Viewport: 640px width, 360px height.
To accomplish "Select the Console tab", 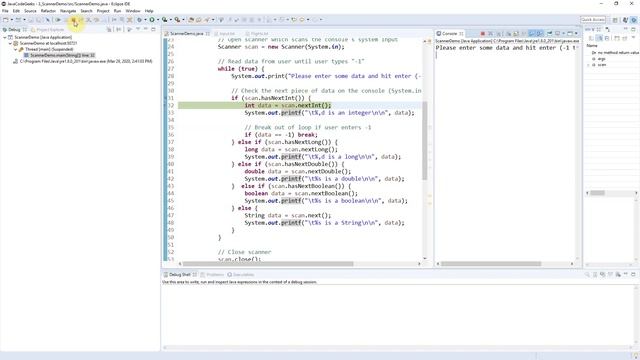I will point(449,33).
